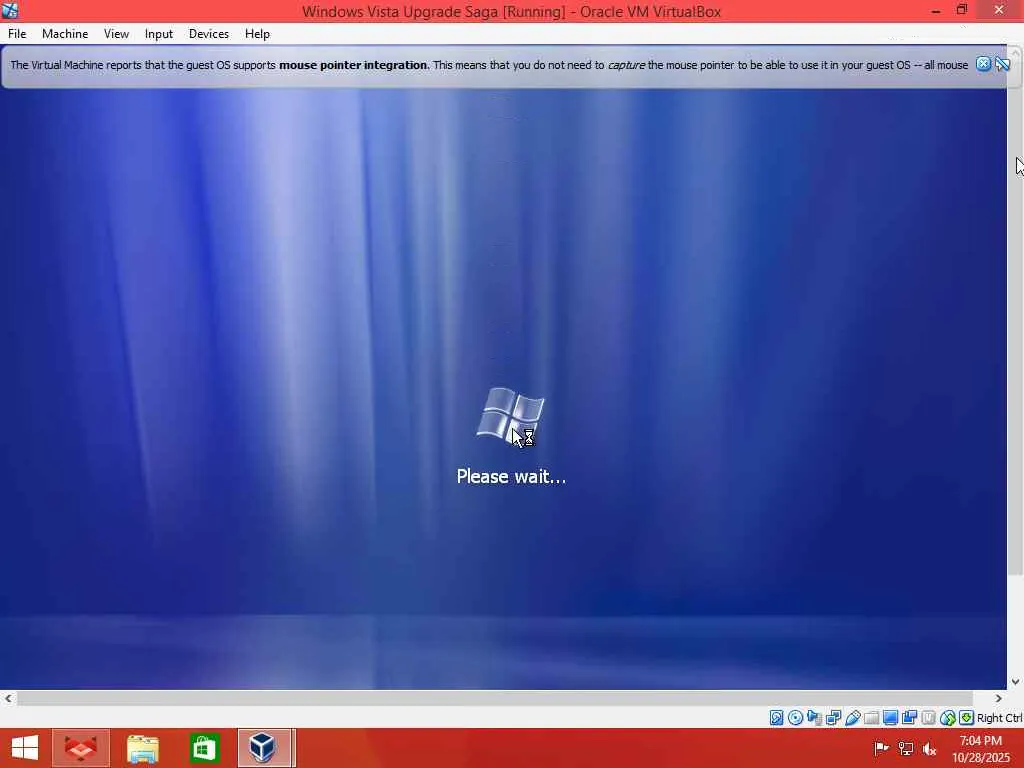Open the Windows Start button
The height and width of the screenshot is (768, 1024).
point(25,748)
